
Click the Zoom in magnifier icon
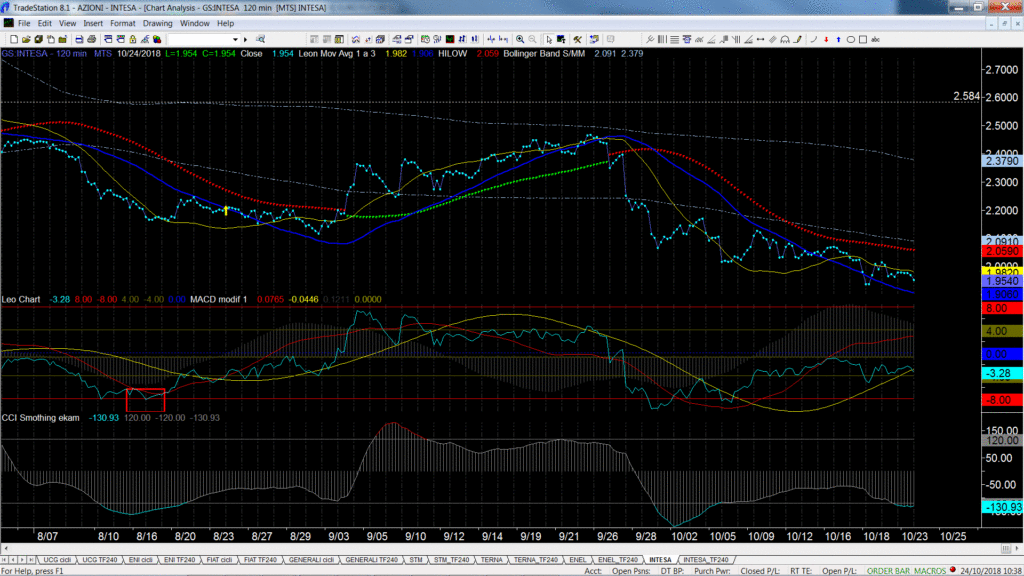coord(520,39)
